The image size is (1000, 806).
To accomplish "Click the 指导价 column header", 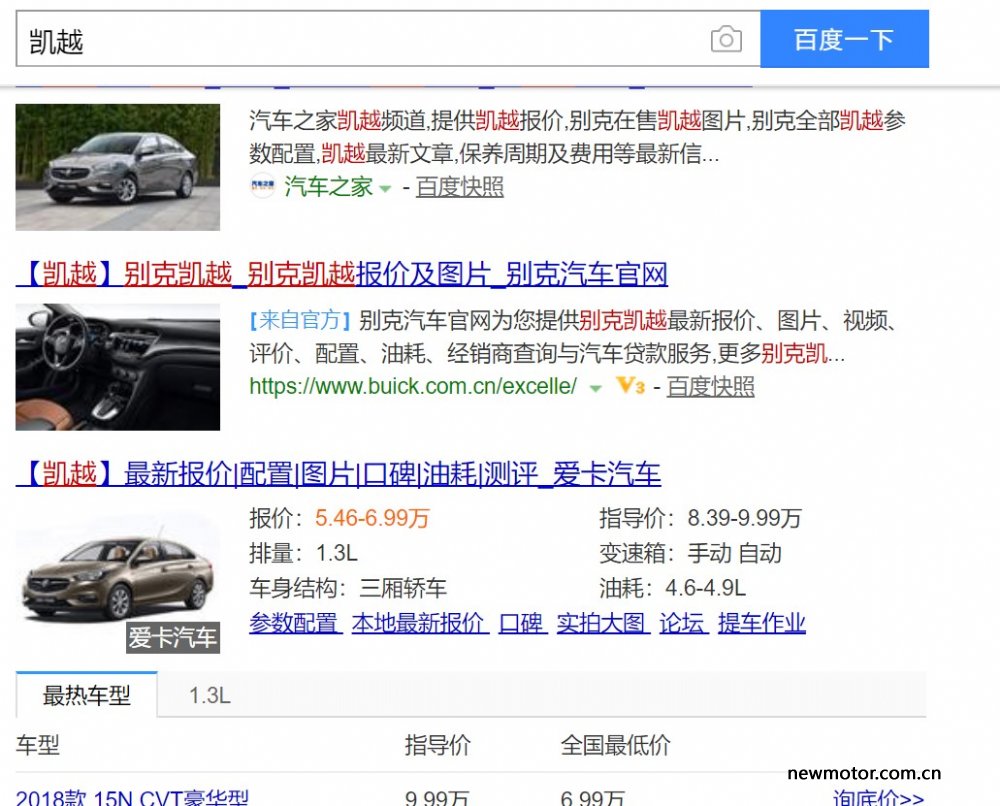I will (438, 745).
